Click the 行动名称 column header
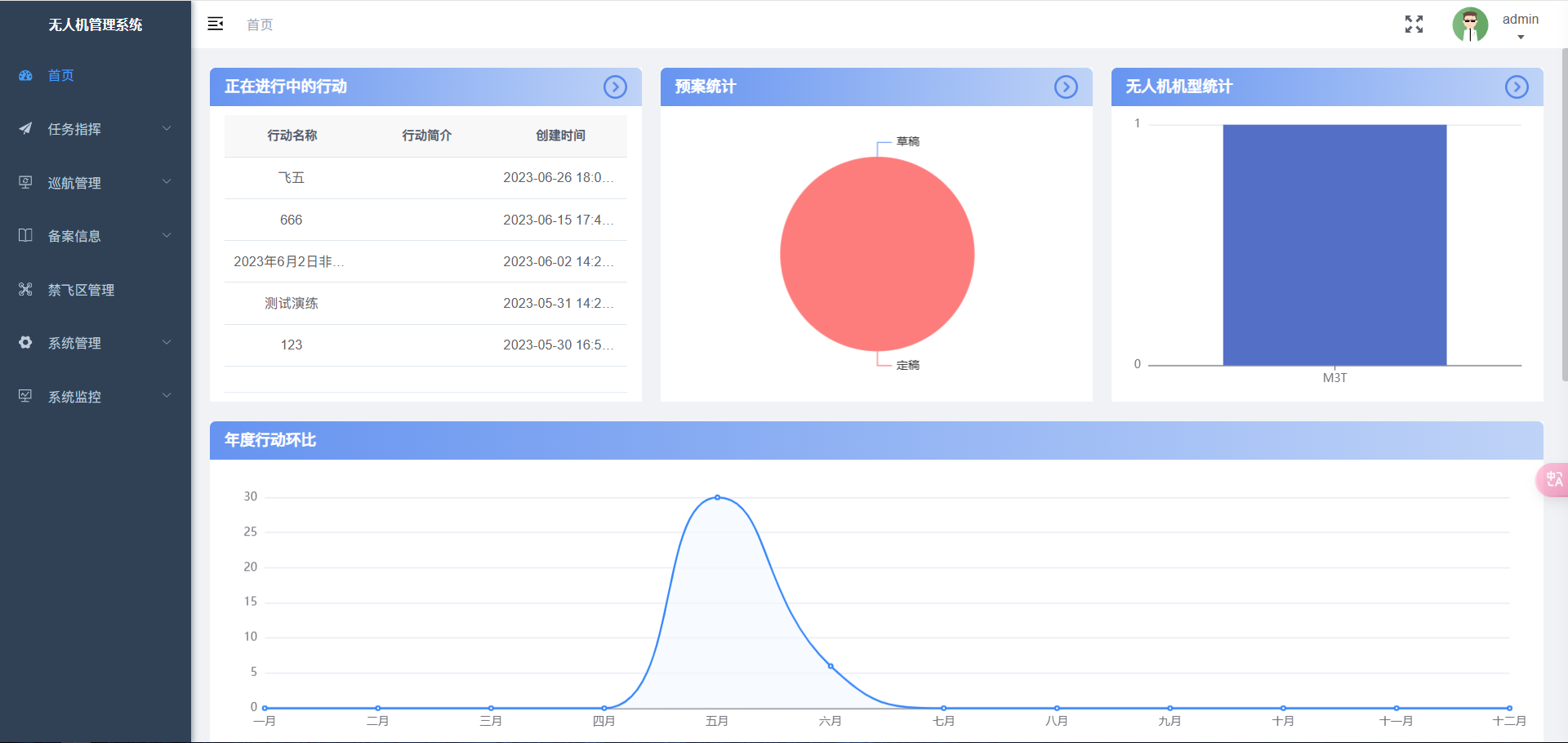Viewport: 1568px width, 743px height. pos(292,136)
